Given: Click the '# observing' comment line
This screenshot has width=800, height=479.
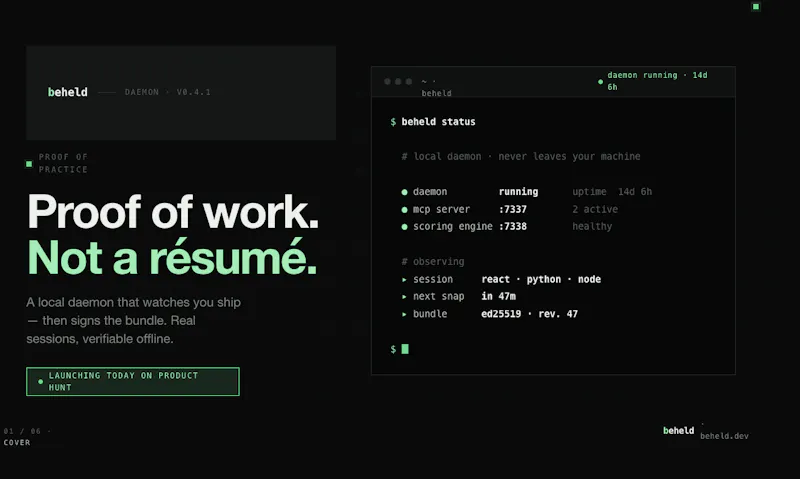Looking at the screenshot, I should 433,262.
